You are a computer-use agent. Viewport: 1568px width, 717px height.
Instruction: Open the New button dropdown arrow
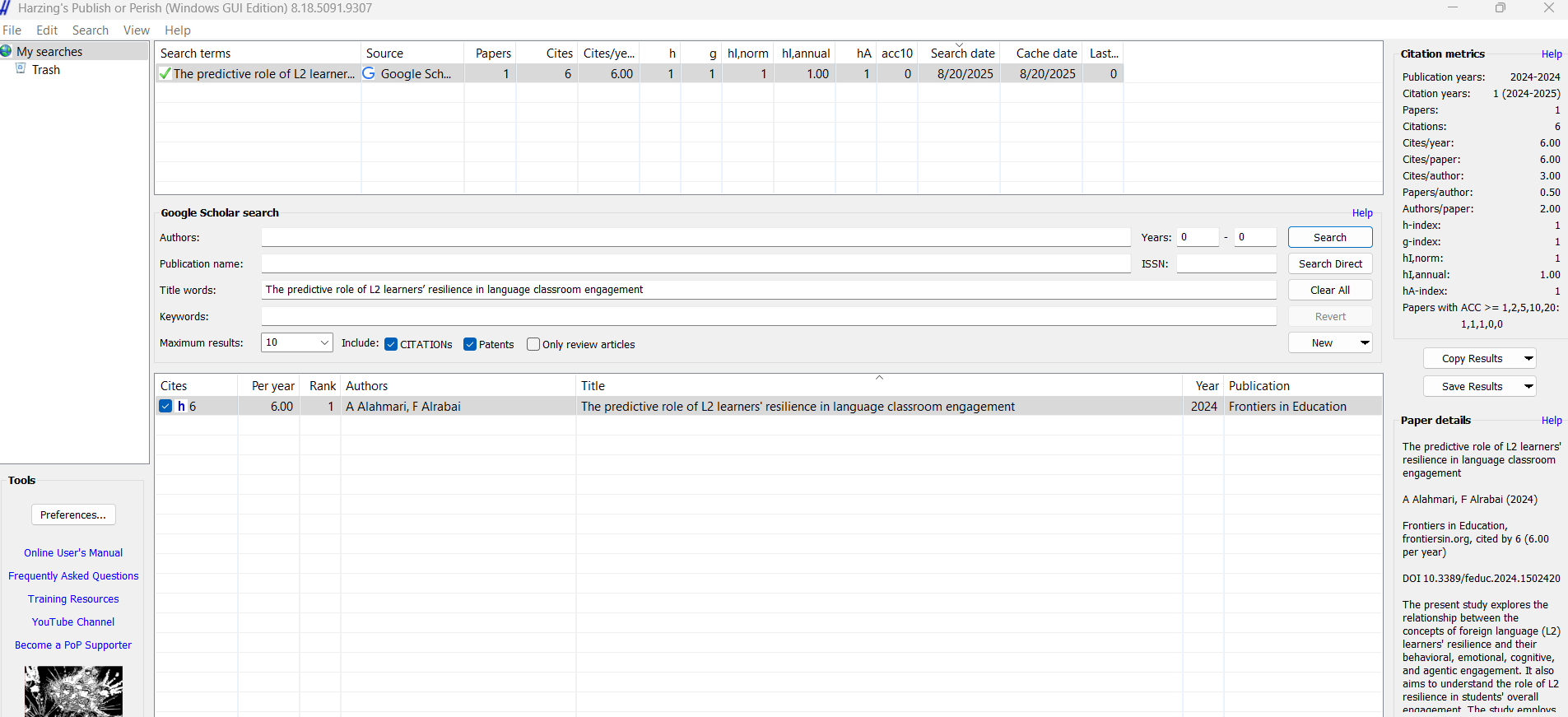1365,342
